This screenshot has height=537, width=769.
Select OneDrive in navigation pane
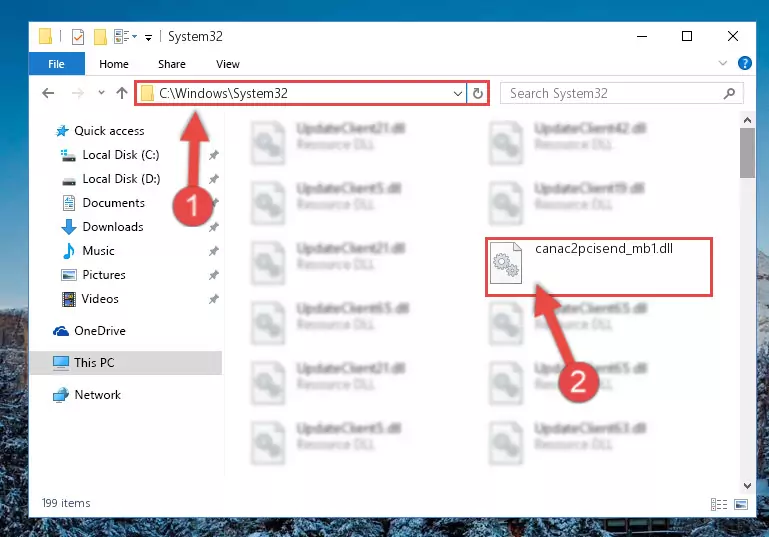point(100,331)
